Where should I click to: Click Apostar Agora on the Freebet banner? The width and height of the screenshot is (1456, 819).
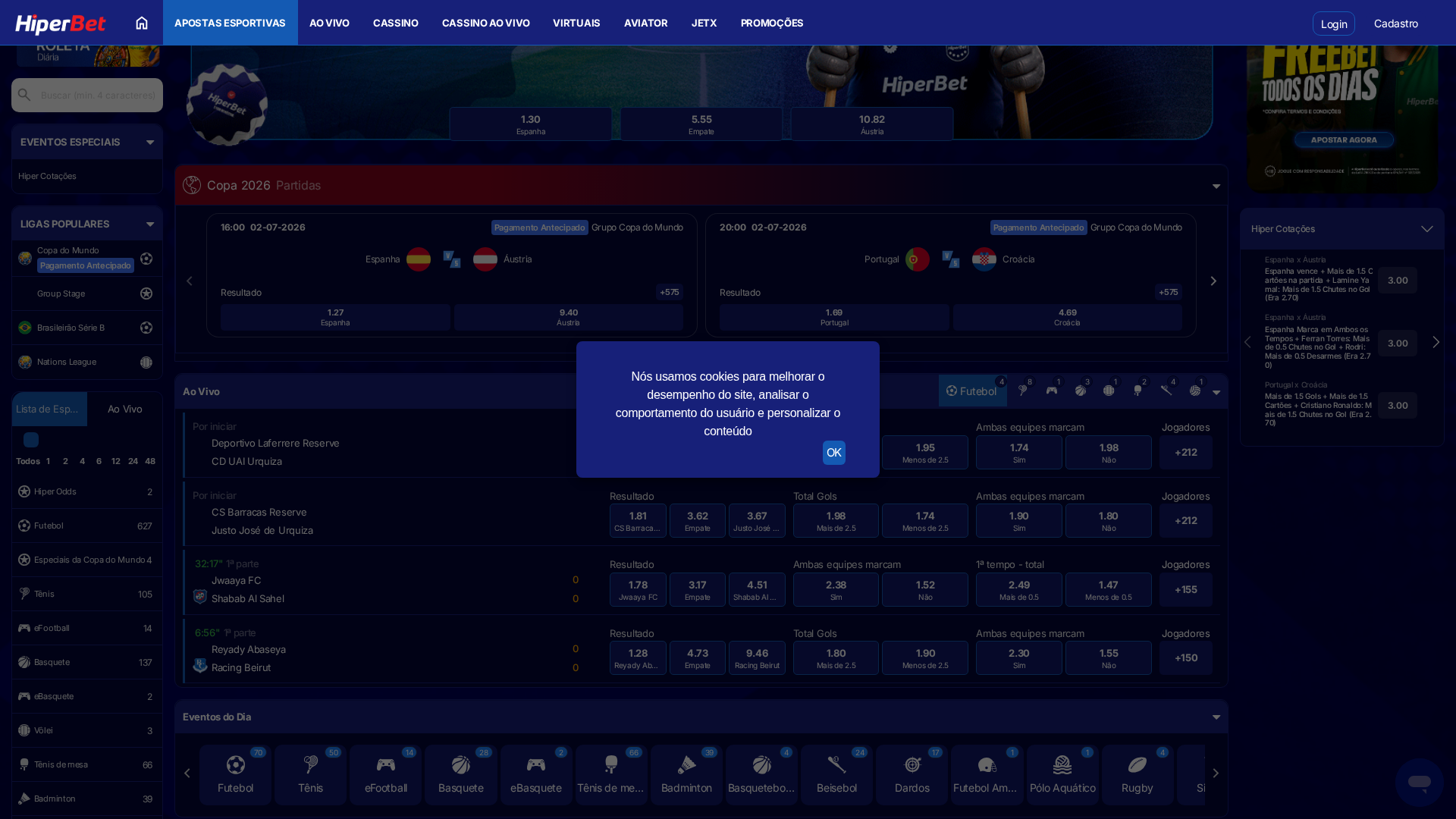(x=1344, y=140)
